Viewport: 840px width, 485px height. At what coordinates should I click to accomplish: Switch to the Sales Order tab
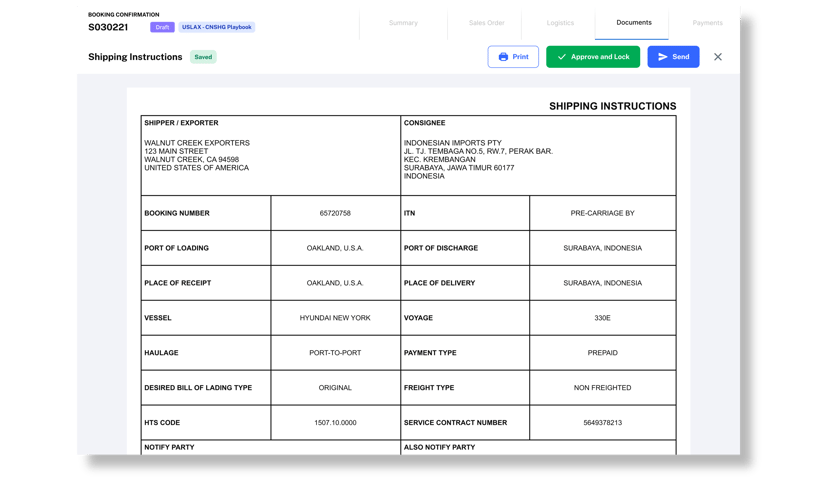pyautogui.click(x=486, y=23)
